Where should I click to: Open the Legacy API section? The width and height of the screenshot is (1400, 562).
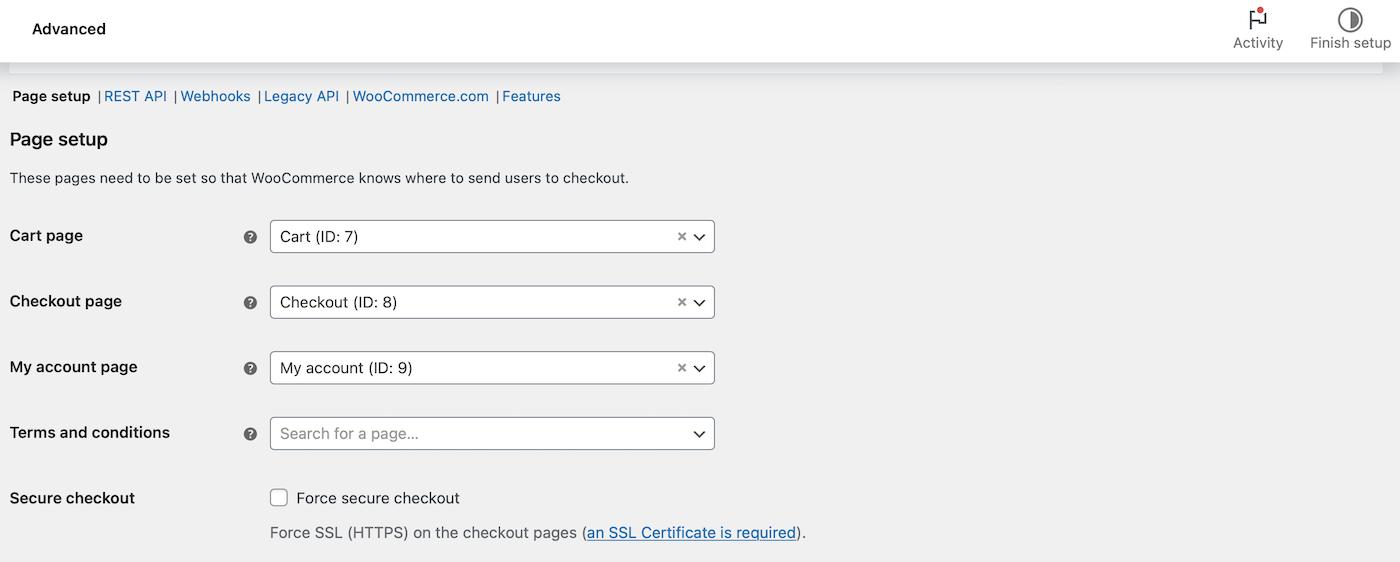click(x=301, y=97)
